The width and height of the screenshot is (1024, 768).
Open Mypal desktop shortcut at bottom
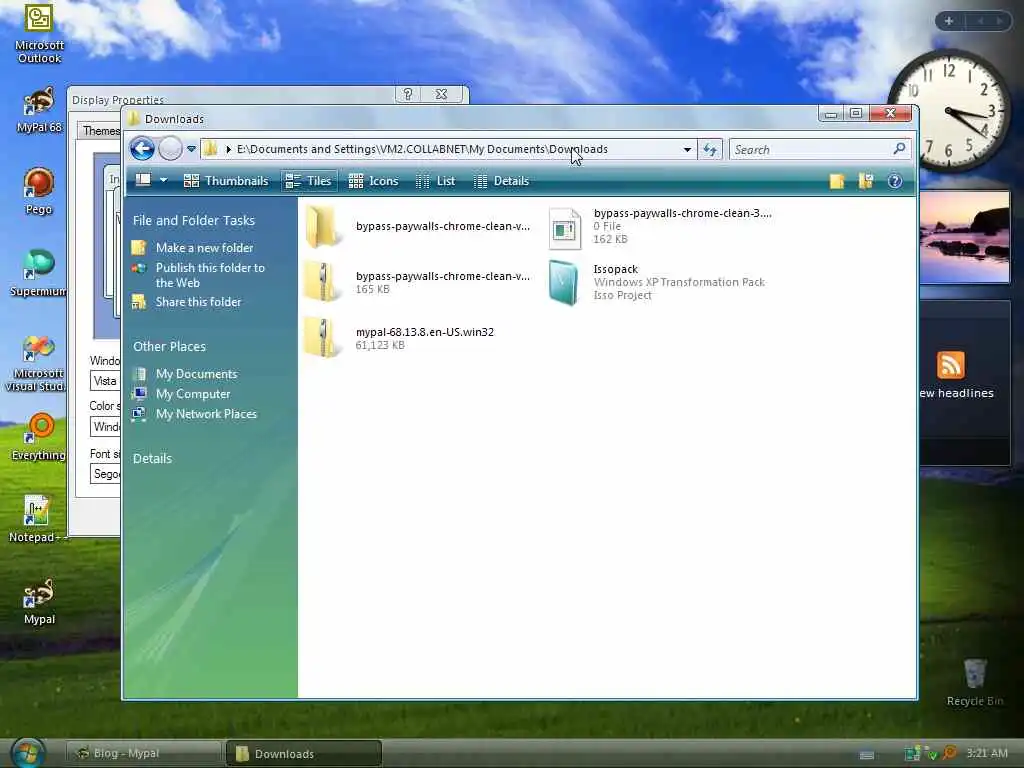pos(39,601)
